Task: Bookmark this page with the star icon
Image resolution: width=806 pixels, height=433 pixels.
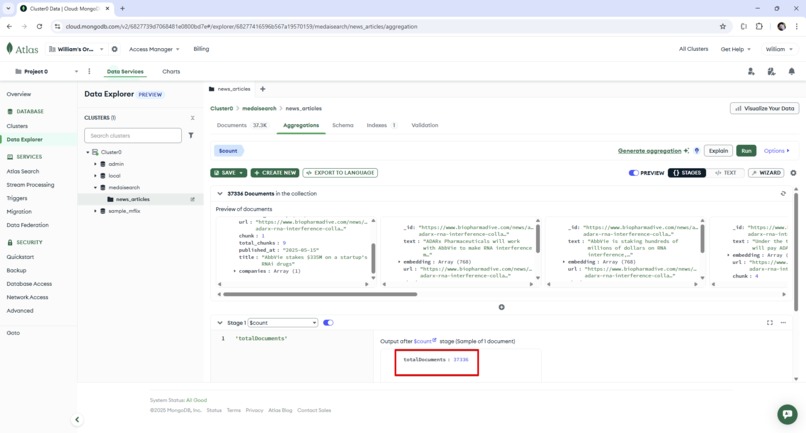Action: pyautogui.click(x=723, y=26)
